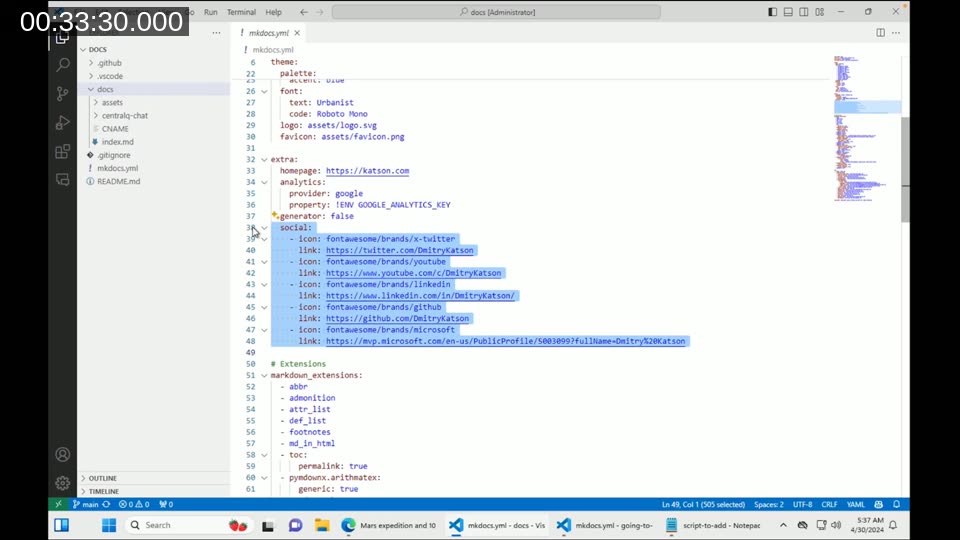Follow the github.com/DmitryKatson link
This screenshot has height=540, width=960.
coord(397,318)
